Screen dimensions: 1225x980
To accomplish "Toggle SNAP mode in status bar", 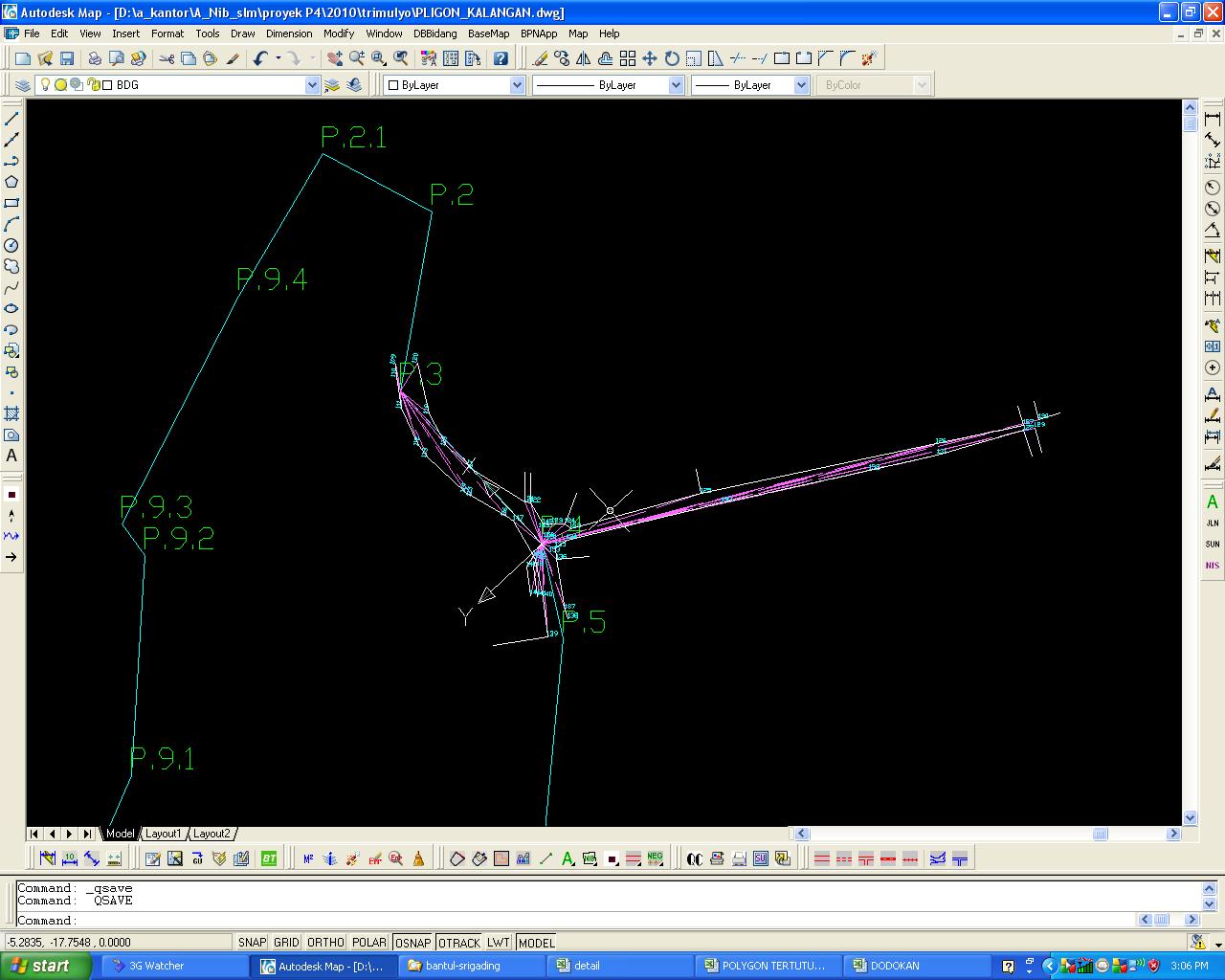I will point(252,943).
